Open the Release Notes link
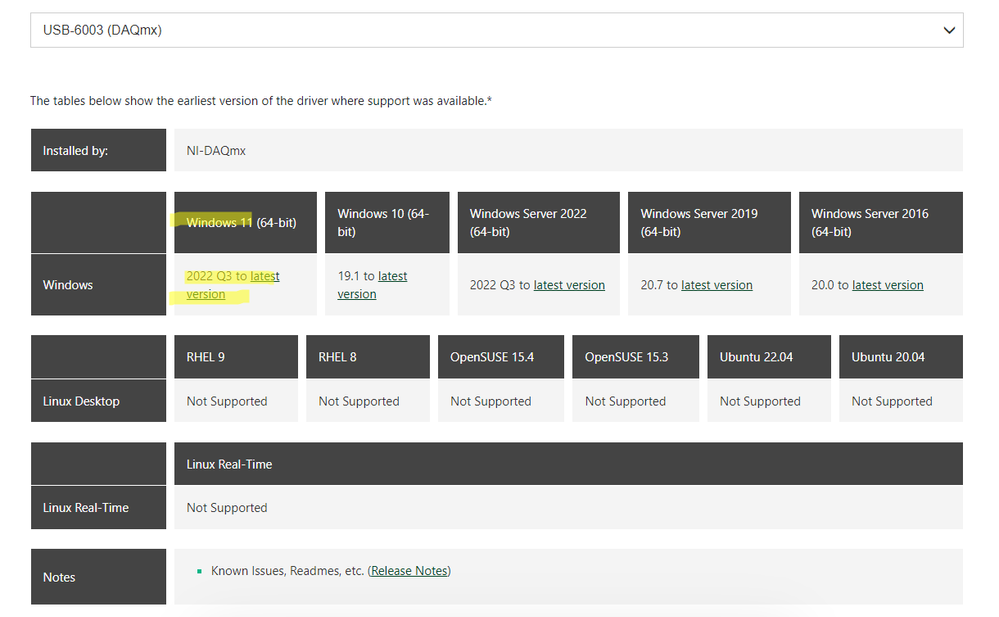The height and width of the screenshot is (617, 999). (x=409, y=570)
